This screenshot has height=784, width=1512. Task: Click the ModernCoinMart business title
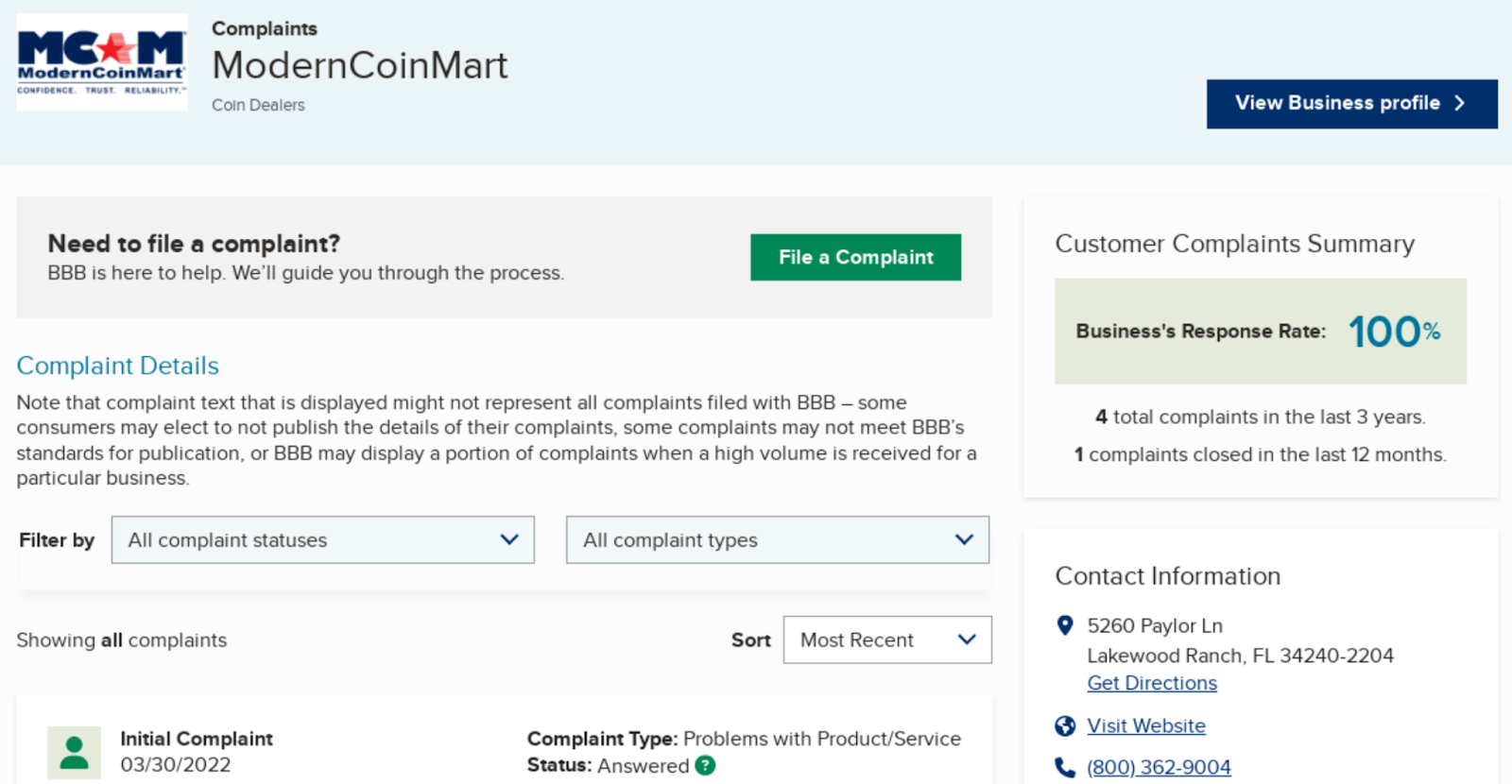[360, 65]
